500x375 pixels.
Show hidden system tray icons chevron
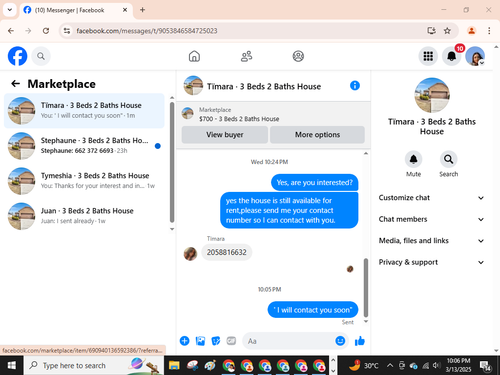389,366
